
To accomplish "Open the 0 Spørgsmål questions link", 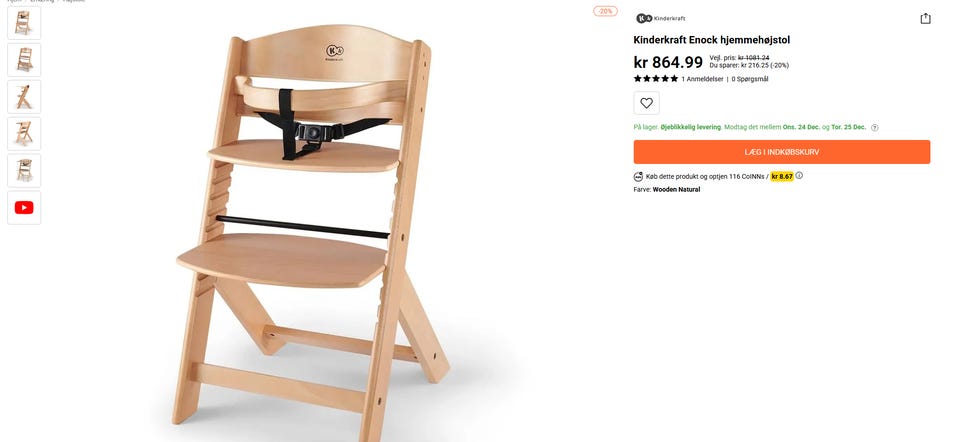I will pyautogui.click(x=749, y=79).
